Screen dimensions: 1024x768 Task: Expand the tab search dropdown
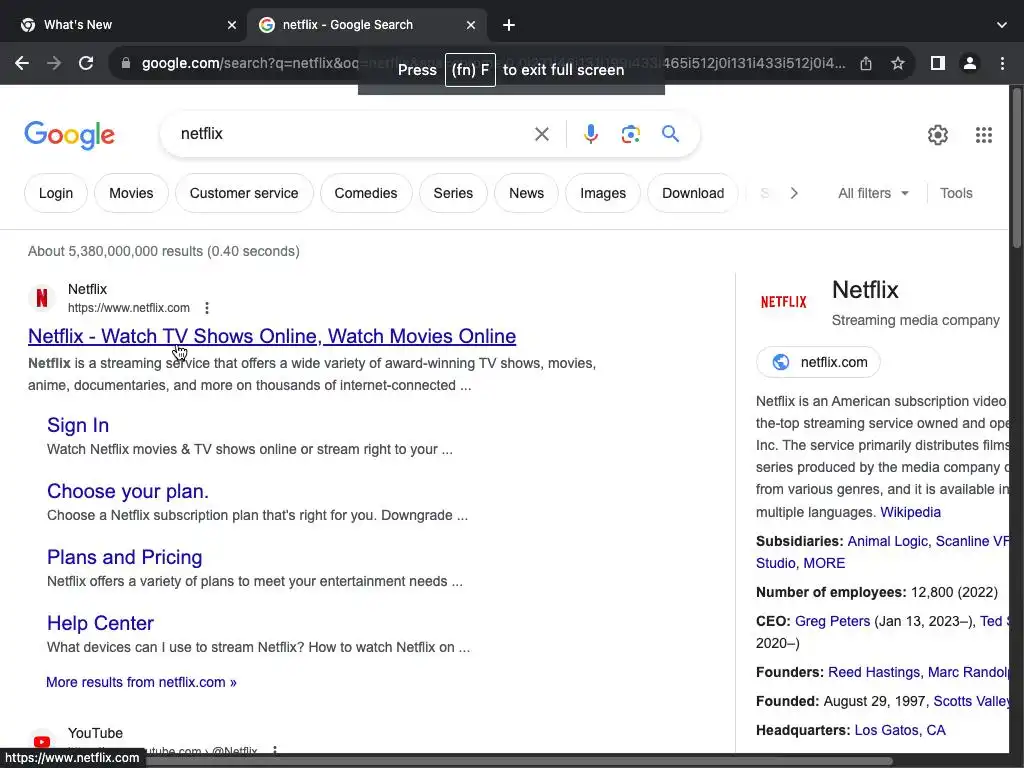click(1002, 25)
